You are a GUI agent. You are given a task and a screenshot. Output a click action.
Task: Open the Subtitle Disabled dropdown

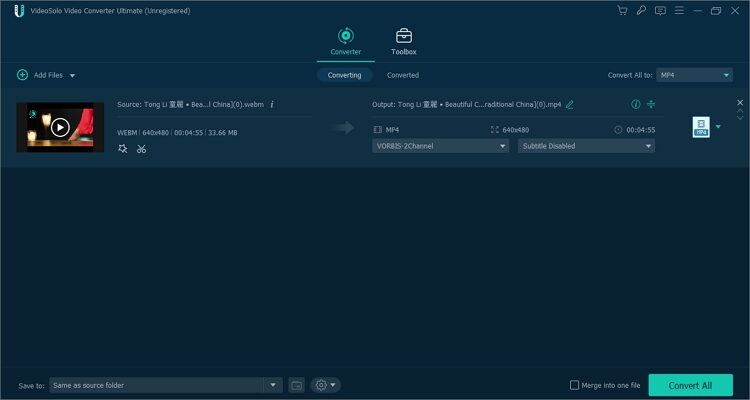tap(586, 146)
